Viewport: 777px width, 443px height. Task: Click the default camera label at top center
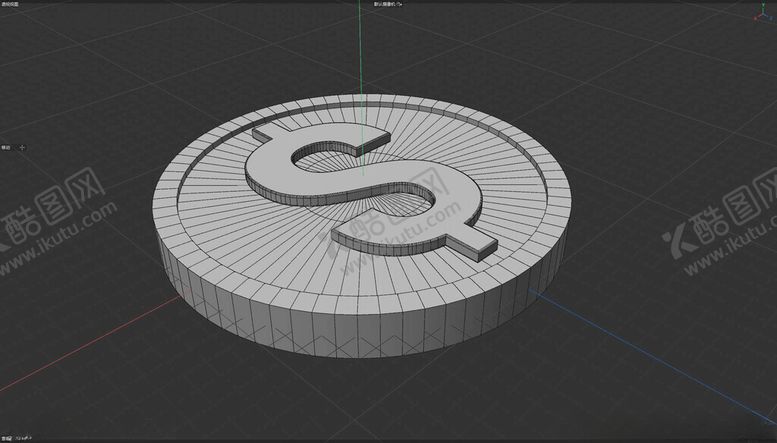coord(388,4)
